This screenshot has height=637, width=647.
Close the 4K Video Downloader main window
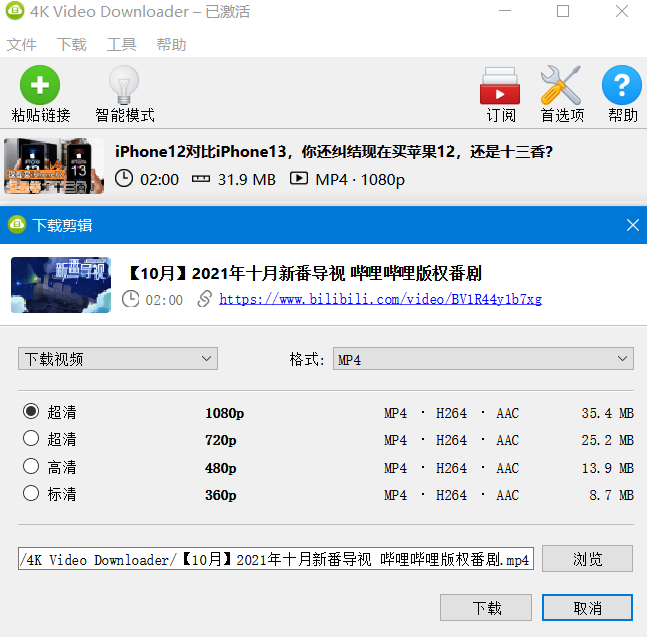622,11
